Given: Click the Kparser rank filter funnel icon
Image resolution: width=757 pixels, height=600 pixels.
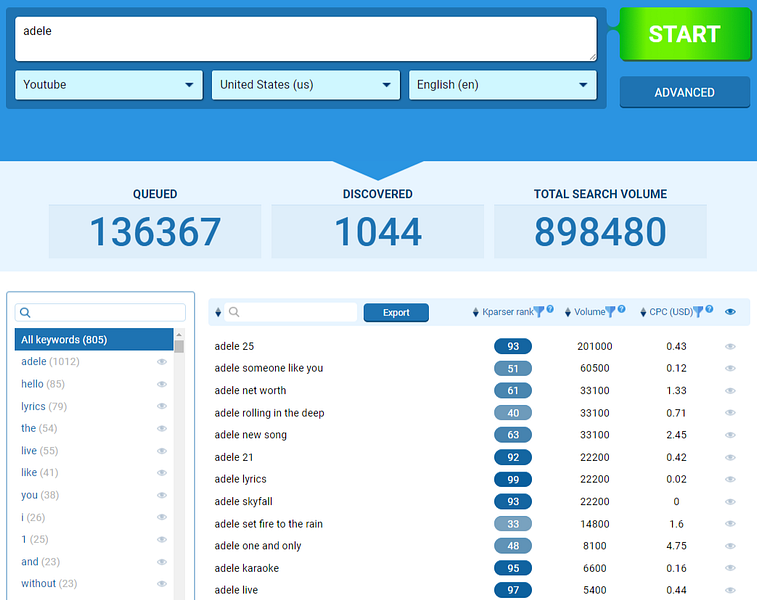Looking at the screenshot, I should tap(539, 312).
